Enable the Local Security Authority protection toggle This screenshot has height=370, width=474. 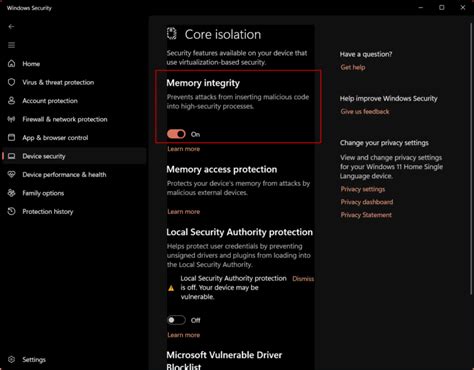(176, 320)
